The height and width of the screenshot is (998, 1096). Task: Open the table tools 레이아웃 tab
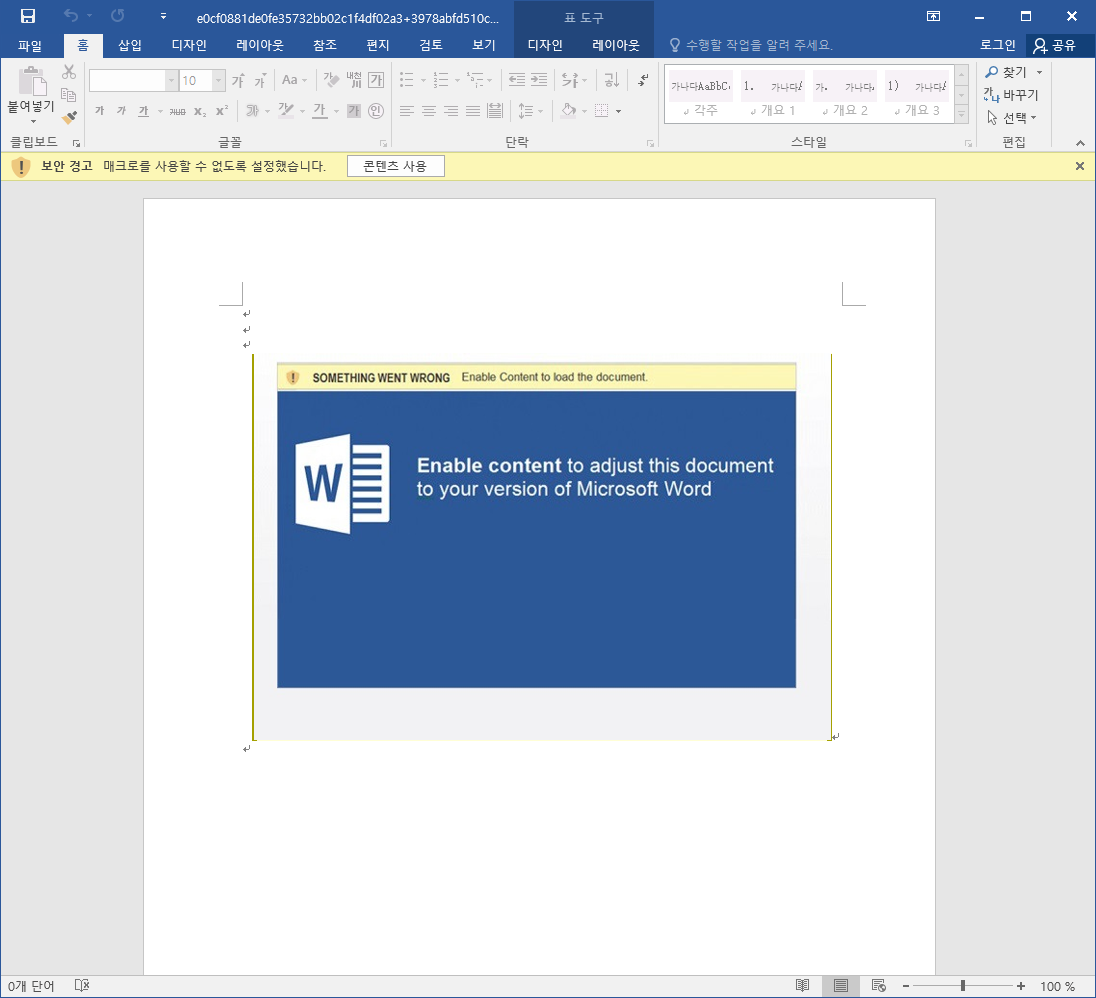coord(616,45)
